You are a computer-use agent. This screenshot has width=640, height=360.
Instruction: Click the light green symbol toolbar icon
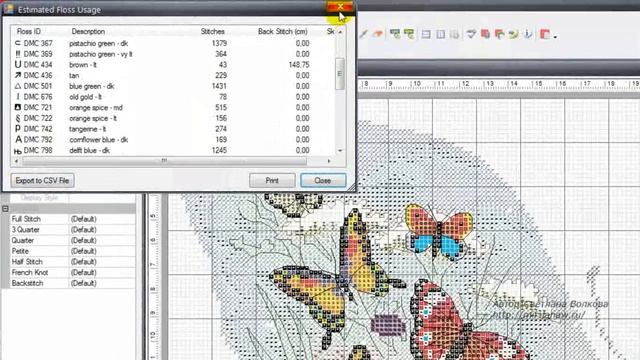409,34
